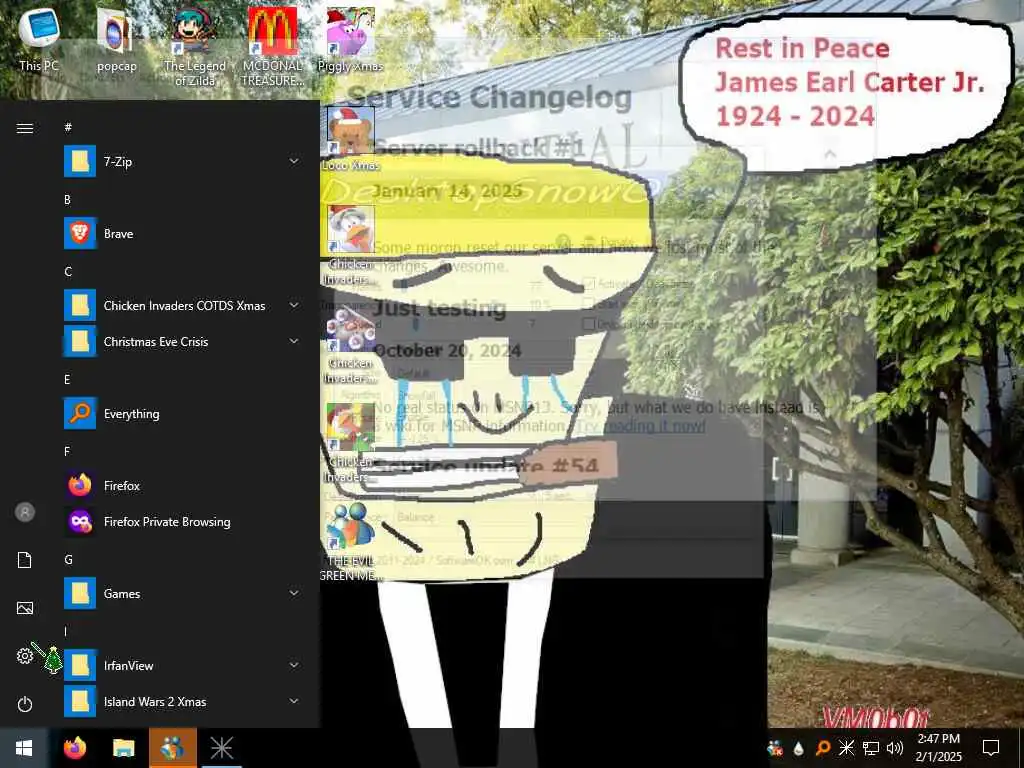The height and width of the screenshot is (768, 1024).
Task: Expand the Christmas Eve Crisis chevron
Action: tap(294, 342)
